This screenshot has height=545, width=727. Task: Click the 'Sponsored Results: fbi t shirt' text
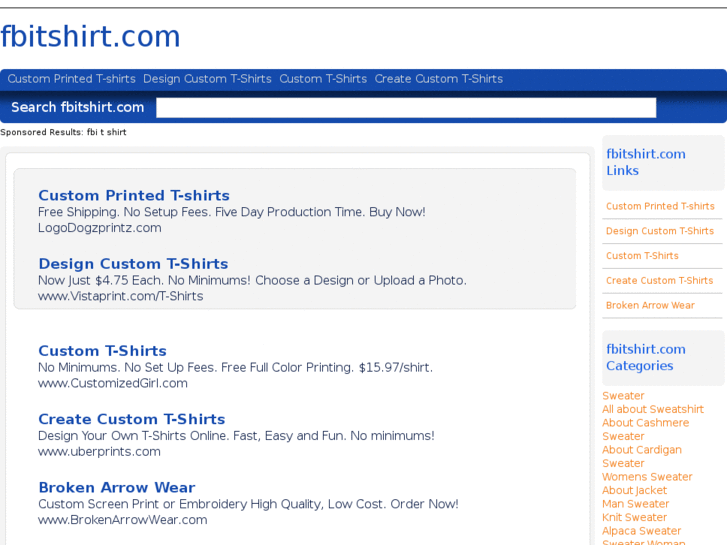point(63,132)
